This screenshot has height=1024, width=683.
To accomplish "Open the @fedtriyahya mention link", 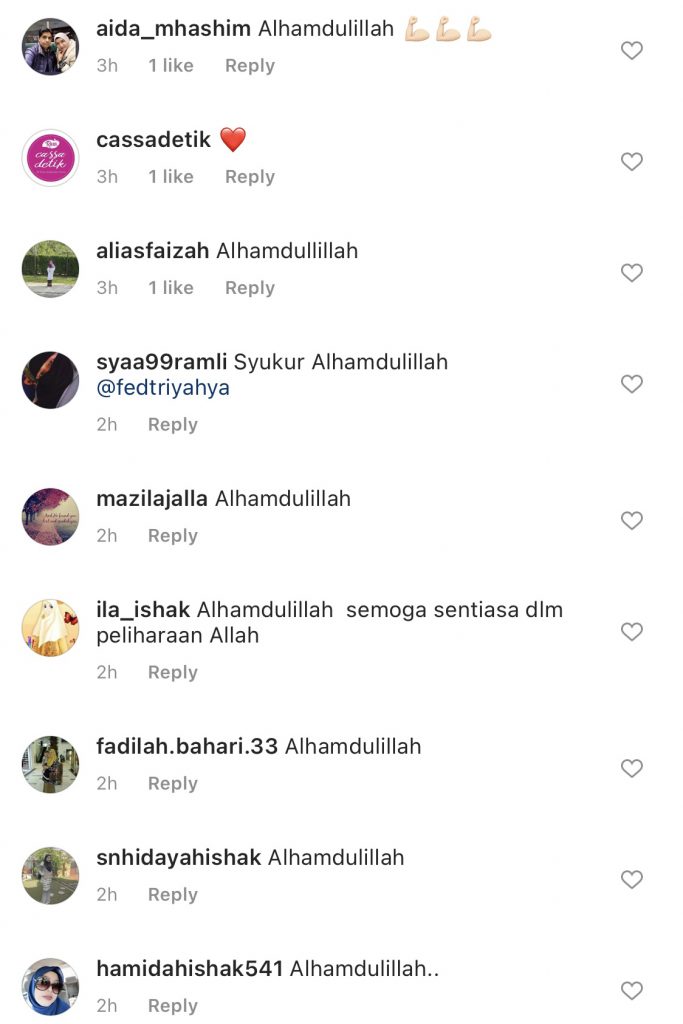I will click(x=163, y=387).
